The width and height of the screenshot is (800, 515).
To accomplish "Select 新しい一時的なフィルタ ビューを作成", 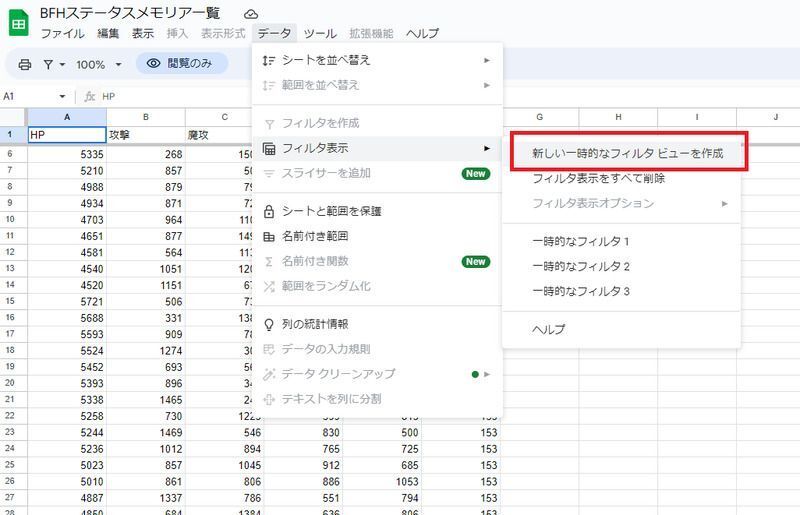I will (x=626, y=154).
